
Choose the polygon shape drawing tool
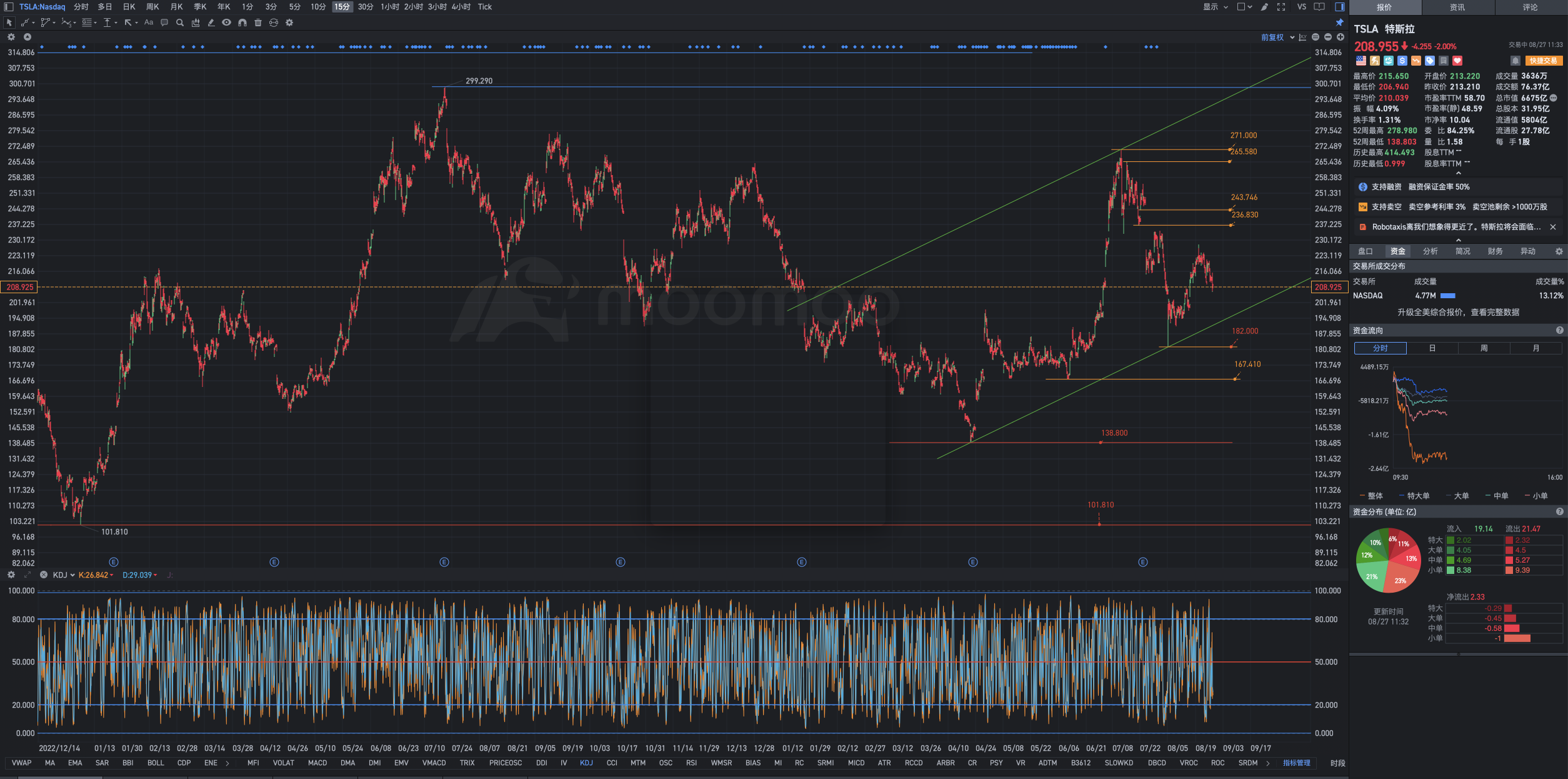(45, 23)
